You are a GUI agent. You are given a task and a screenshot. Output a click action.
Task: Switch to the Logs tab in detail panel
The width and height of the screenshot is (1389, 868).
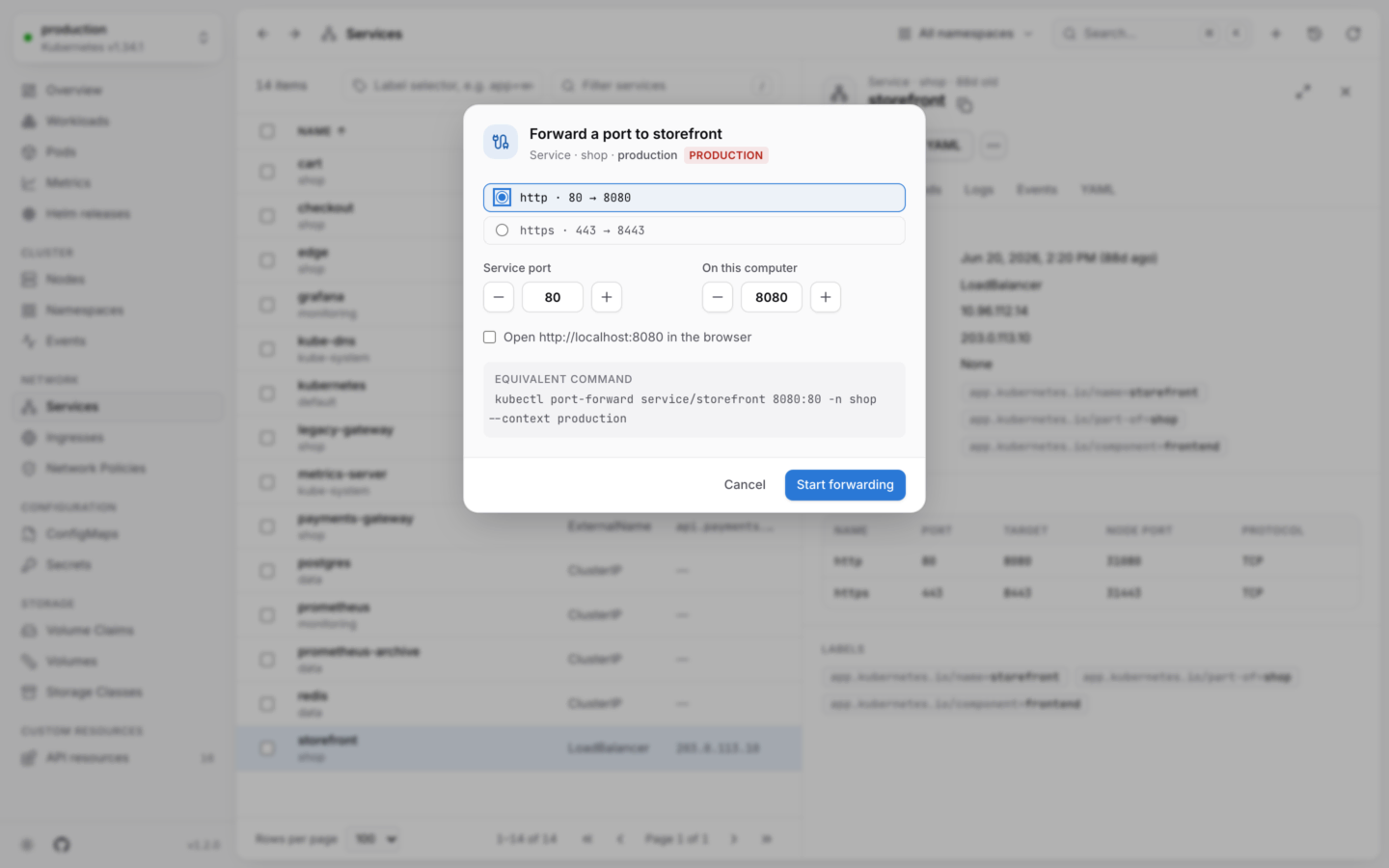coord(978,190)
